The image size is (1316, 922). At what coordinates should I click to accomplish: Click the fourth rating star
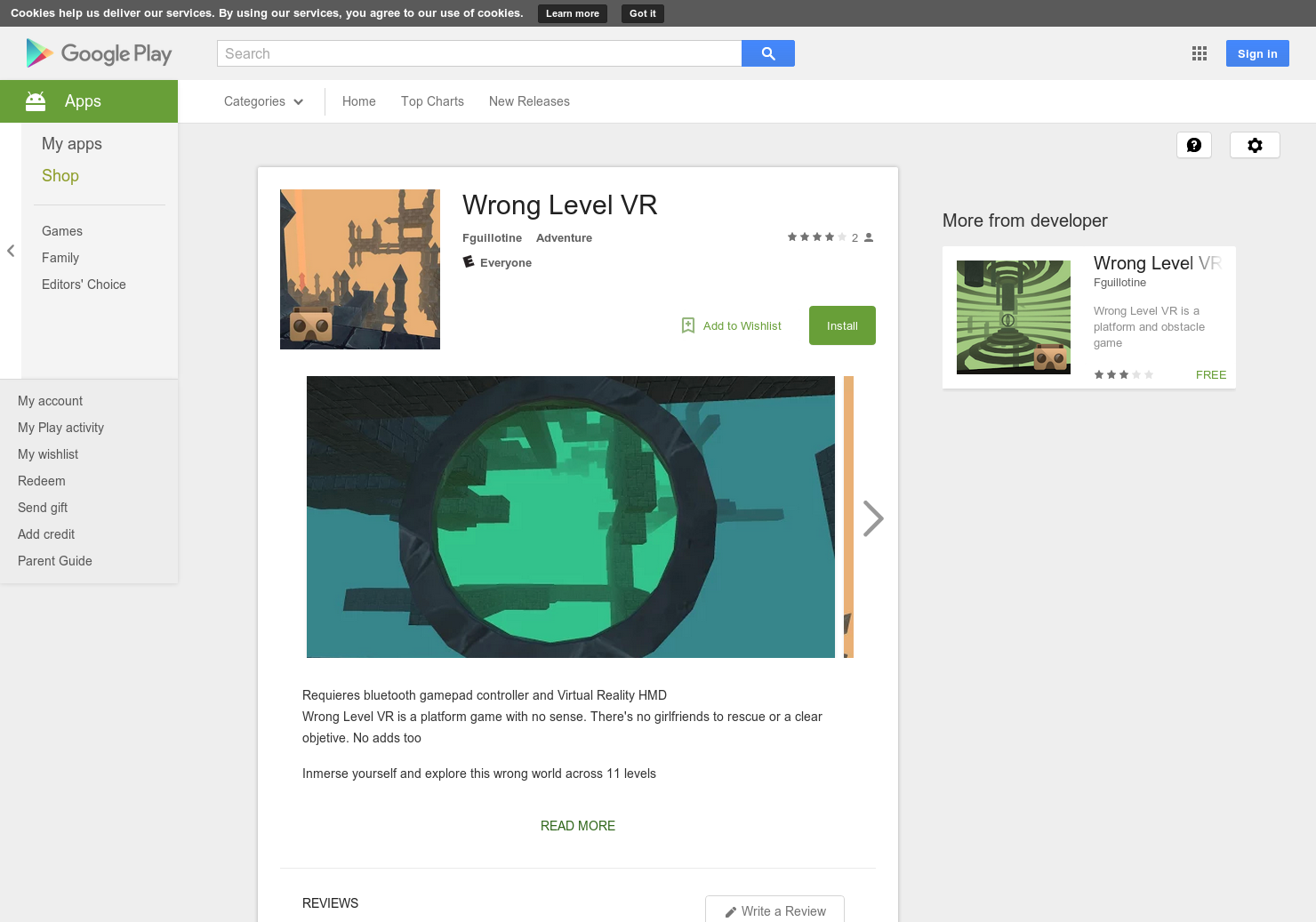830,237
